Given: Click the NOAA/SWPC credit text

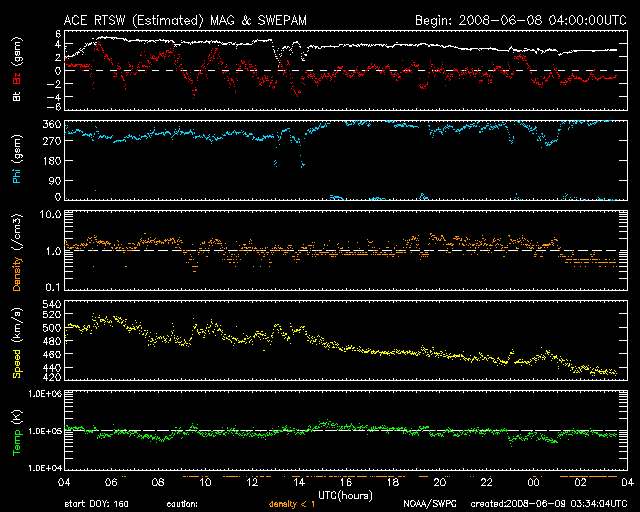Looking at the screenshot, I should tap(430, 504).
